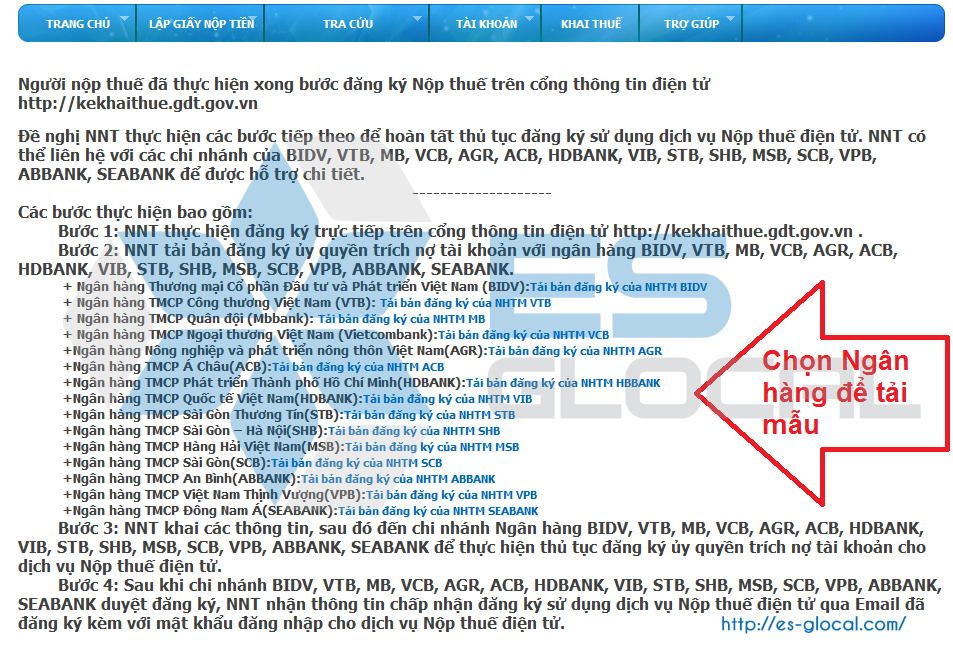953x647 pixels.
Task: Click the 'Các bước thực hiện bao gồm:' heading
Action: (135, 212)
